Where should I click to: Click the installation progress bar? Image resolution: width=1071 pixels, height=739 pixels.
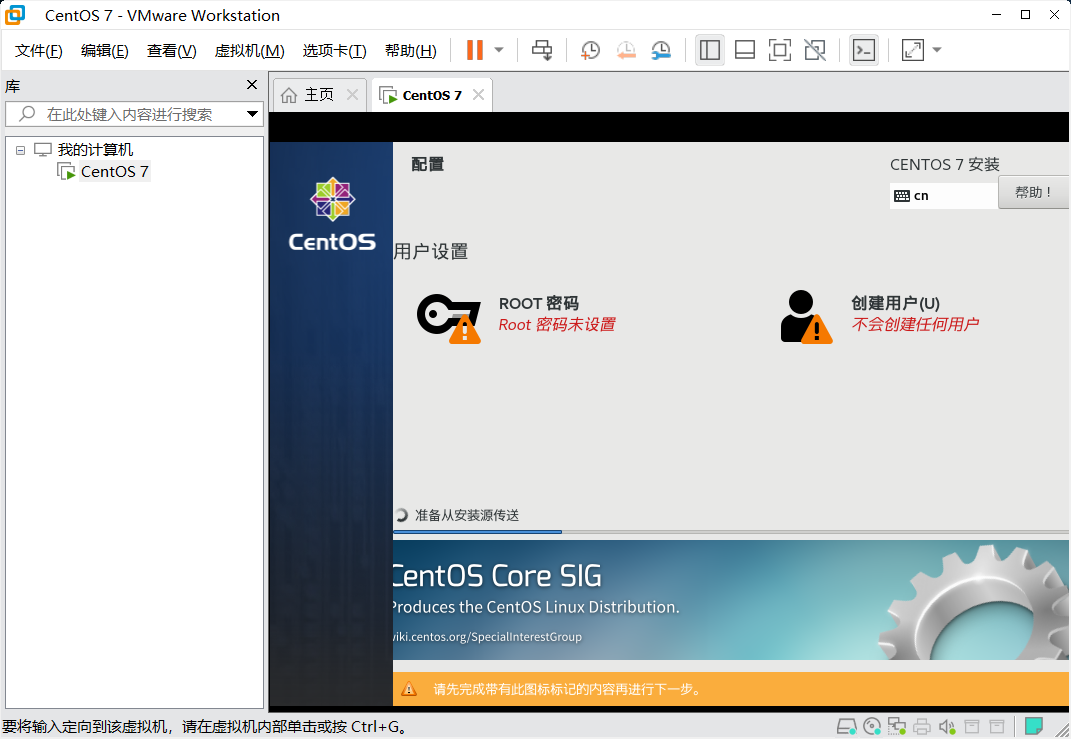click(731, 531)
